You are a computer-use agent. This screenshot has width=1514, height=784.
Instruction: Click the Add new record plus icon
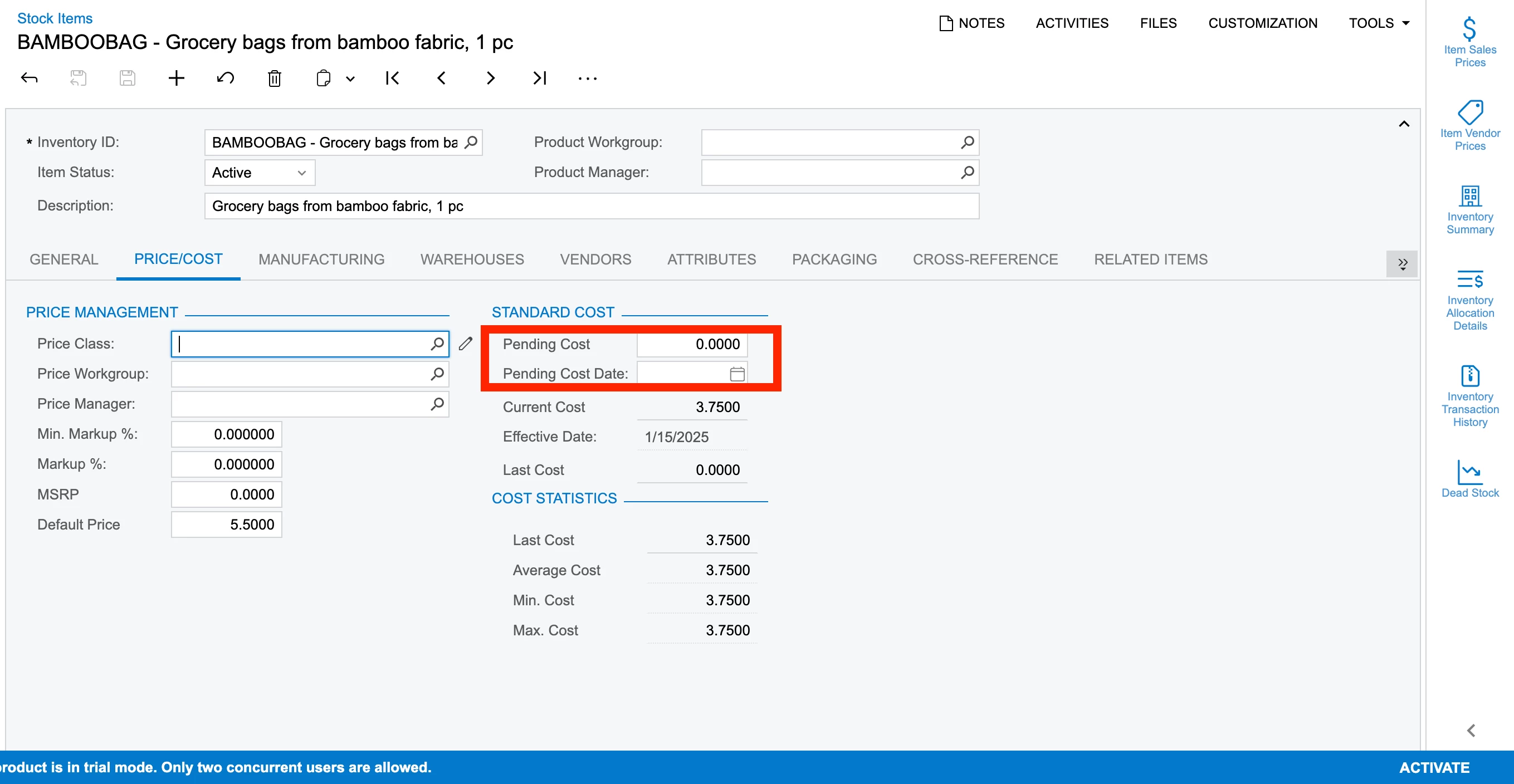[177, 78]
